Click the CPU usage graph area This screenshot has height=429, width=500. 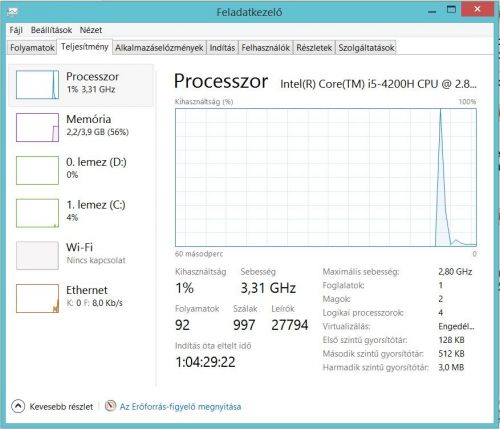pyautogui.click(x=326, y=177)
